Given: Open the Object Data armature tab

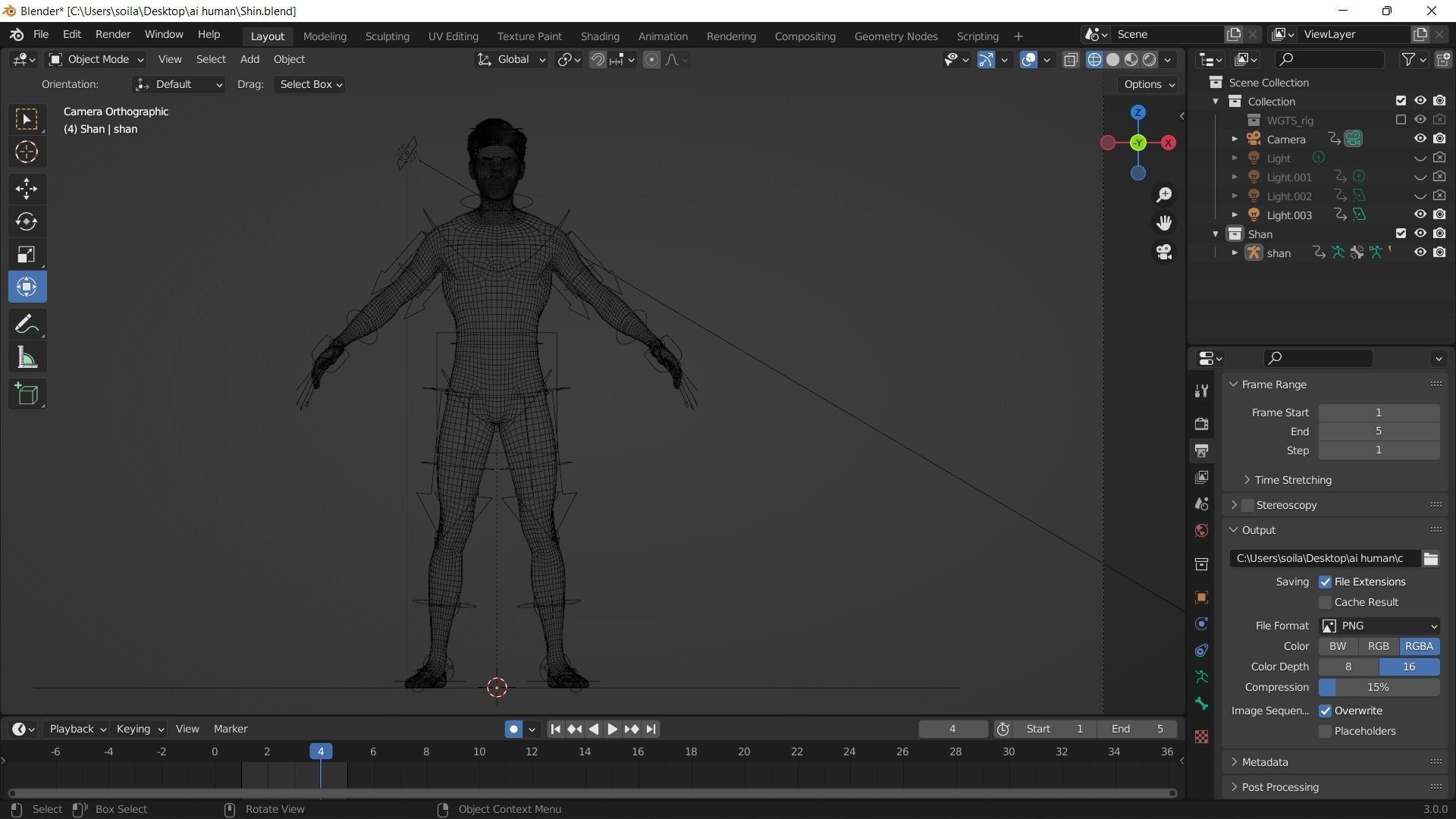Looking at the screenshot, I should pyautogui.click(x=1201, y=676).
